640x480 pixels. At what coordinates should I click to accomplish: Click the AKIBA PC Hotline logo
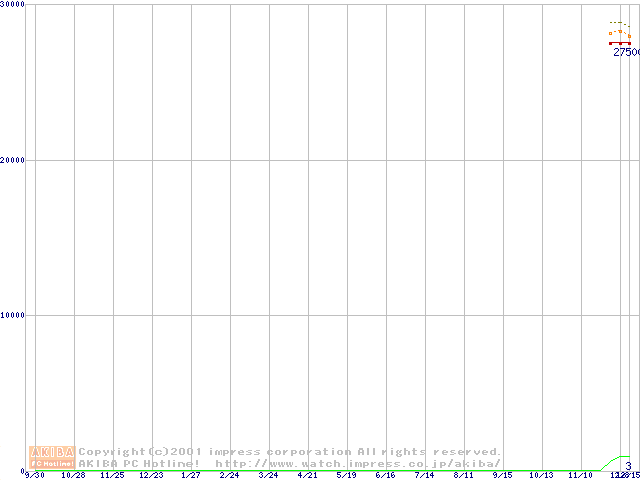(52, 457)
